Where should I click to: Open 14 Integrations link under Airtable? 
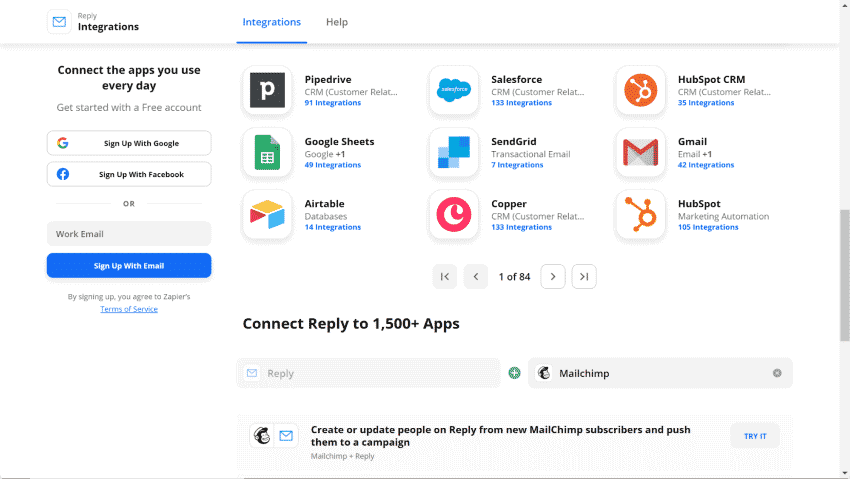(333, 228)
